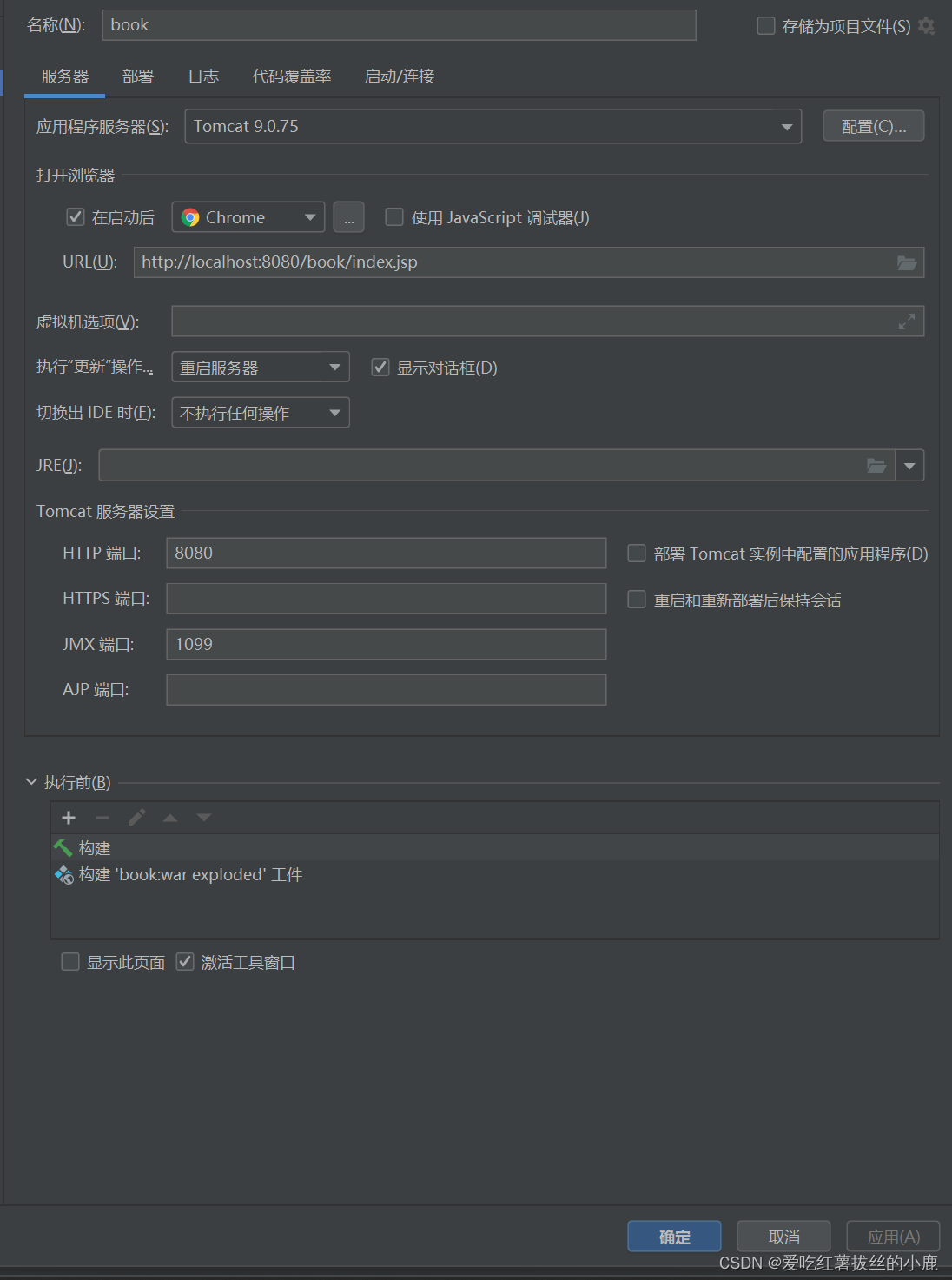Image resolution: width=952 pixels, height=1280 pixels.
Task: Select the 构建 'book:war exploded' 工件 row
Action: point(495,875)
